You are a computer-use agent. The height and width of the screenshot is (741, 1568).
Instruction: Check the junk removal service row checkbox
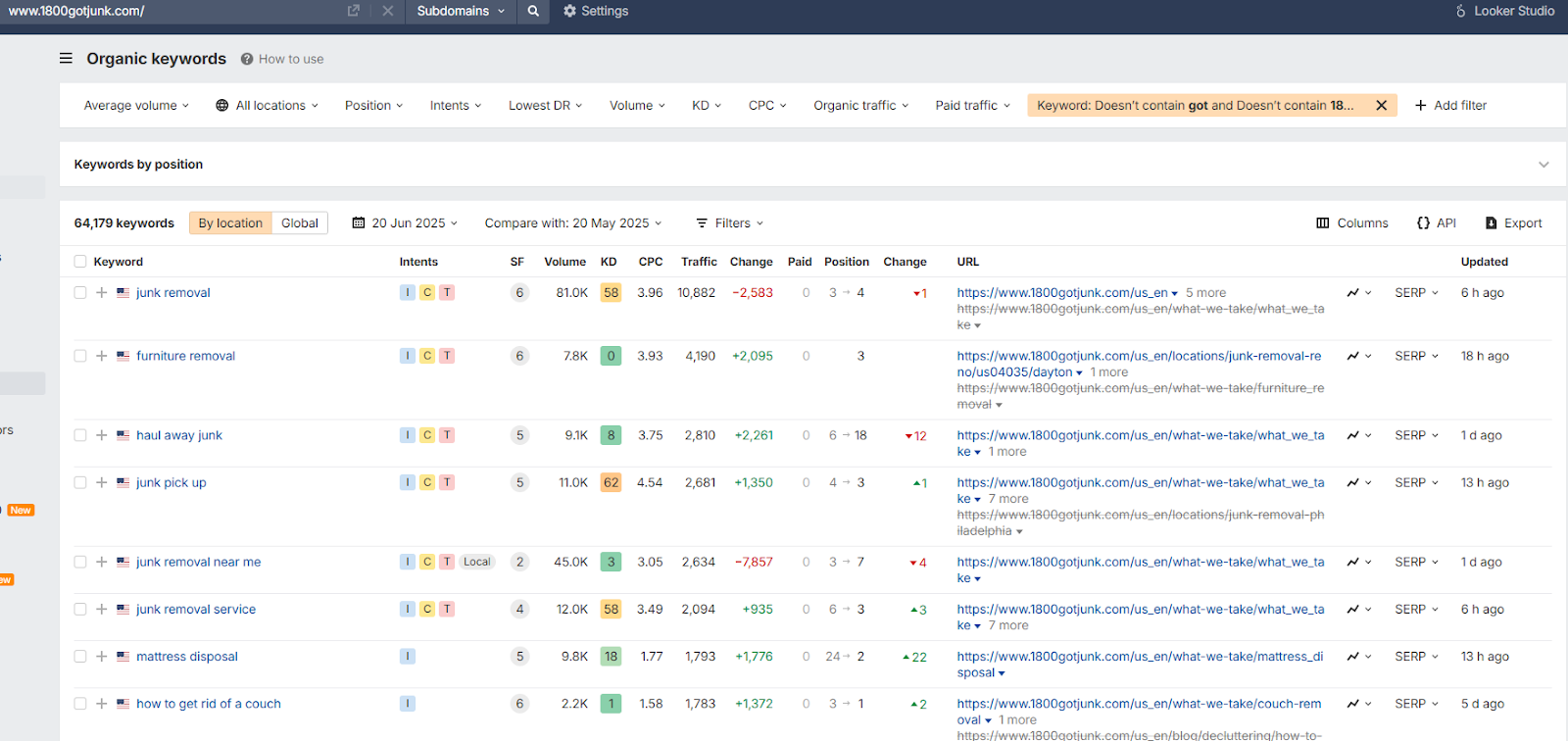(x=80, y=609)
